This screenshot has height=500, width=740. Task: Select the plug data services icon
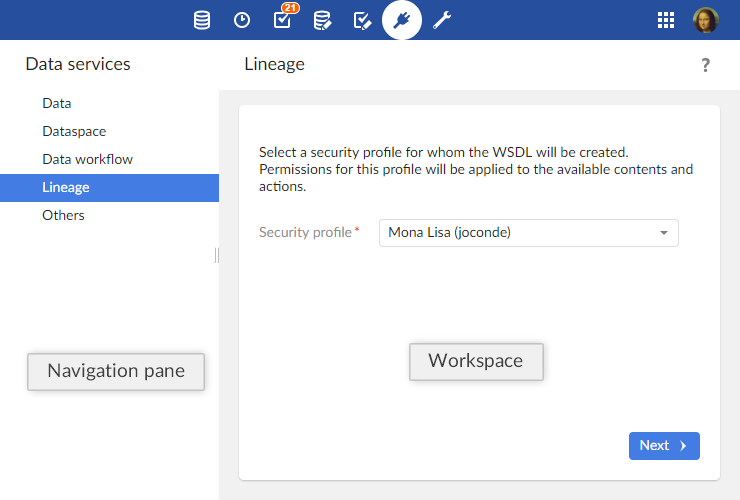click(402, 20)
